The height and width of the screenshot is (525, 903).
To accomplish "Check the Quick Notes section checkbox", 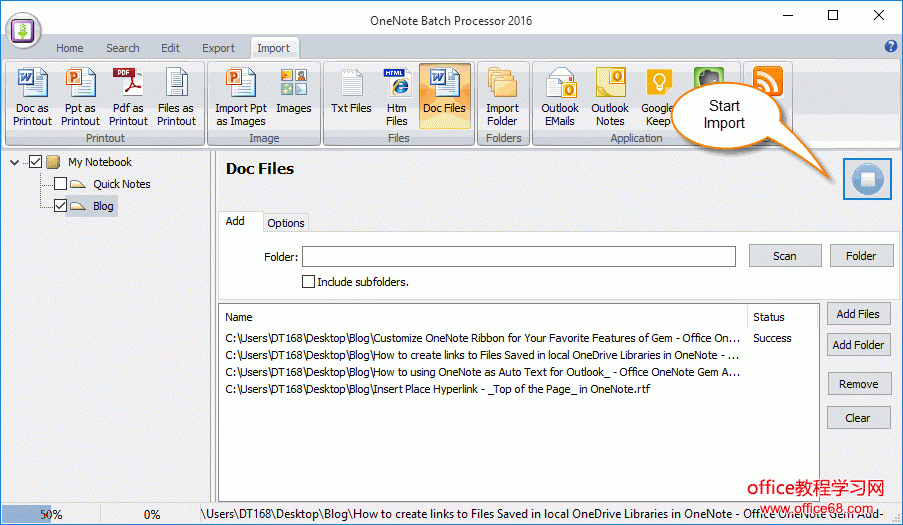I will tap(60, 184).
